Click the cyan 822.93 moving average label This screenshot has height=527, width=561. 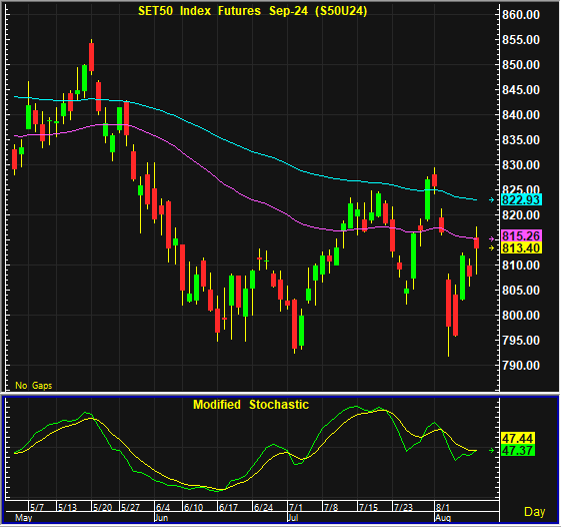click(x=522, y=200)
